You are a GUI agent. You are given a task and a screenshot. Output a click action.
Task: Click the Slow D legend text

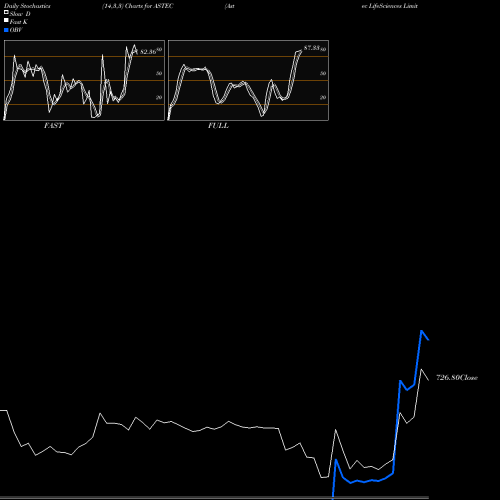pyautogui.click(x=20, y=14)
